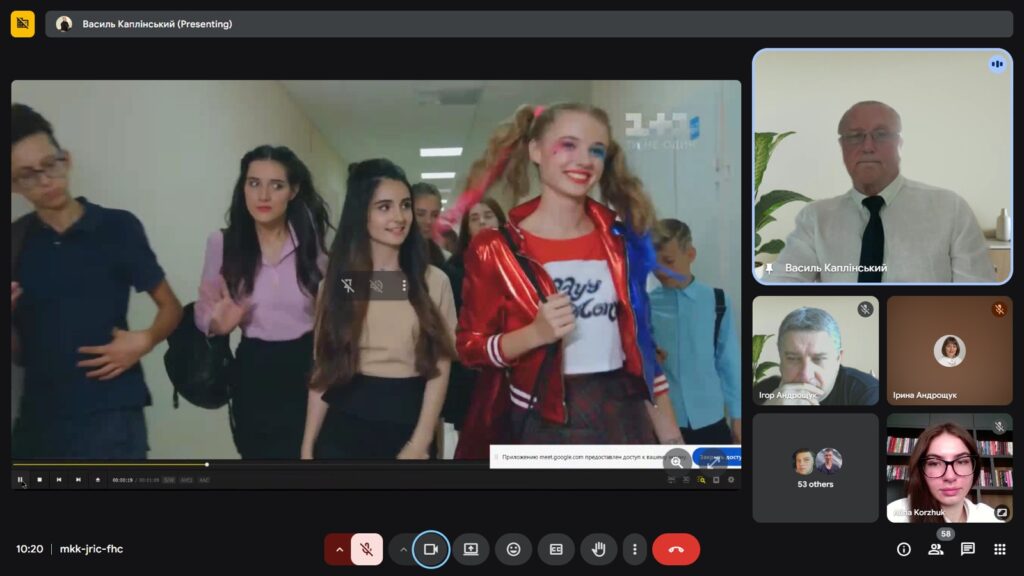The width and height of the screenshot is (1024, 576).
Task: Expand audio settings arrow beside microphone
Action: [x=339, y=549]
